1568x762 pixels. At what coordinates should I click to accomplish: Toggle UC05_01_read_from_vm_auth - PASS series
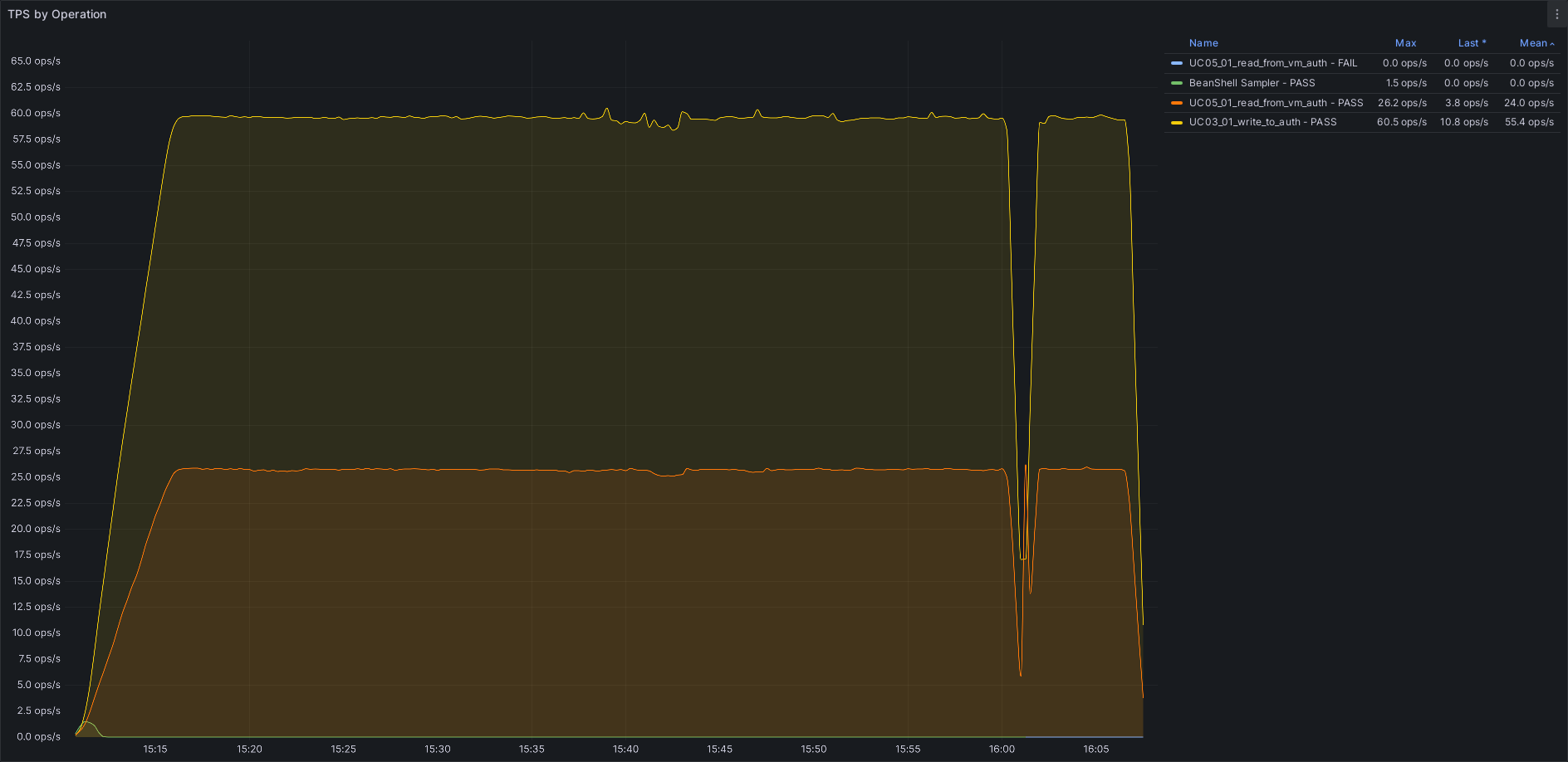1276,103
